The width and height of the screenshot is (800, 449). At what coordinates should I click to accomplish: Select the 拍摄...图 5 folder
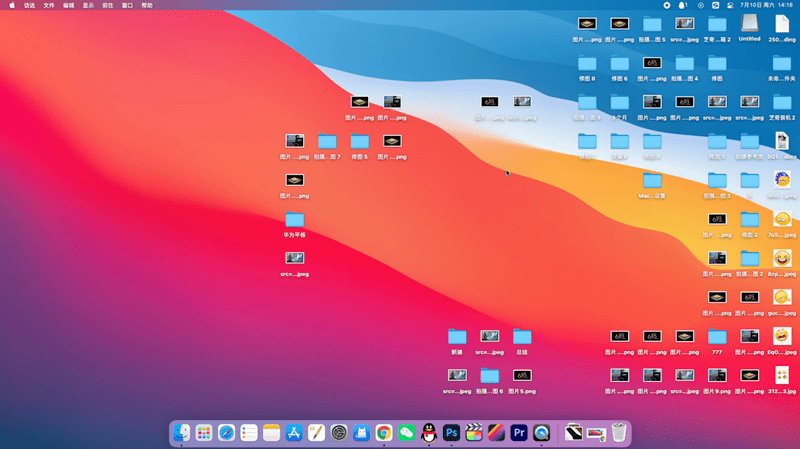point(652,29)
